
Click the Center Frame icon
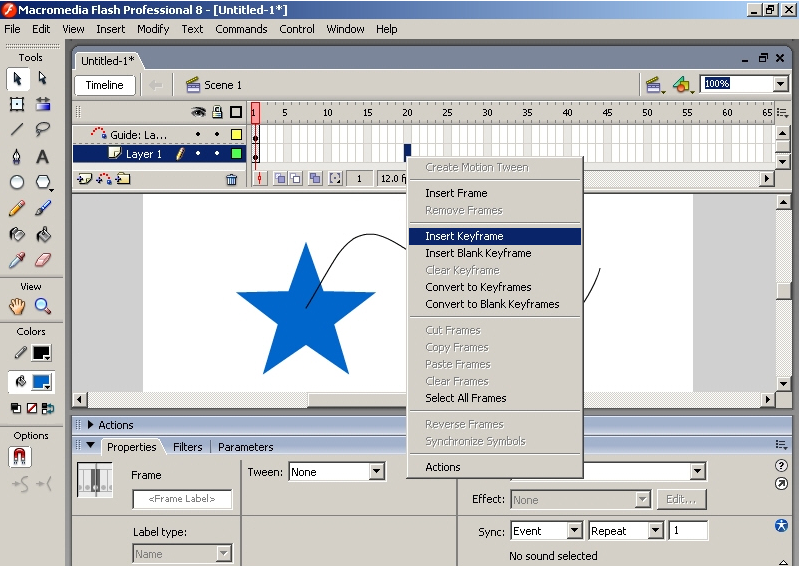point(260,178)
